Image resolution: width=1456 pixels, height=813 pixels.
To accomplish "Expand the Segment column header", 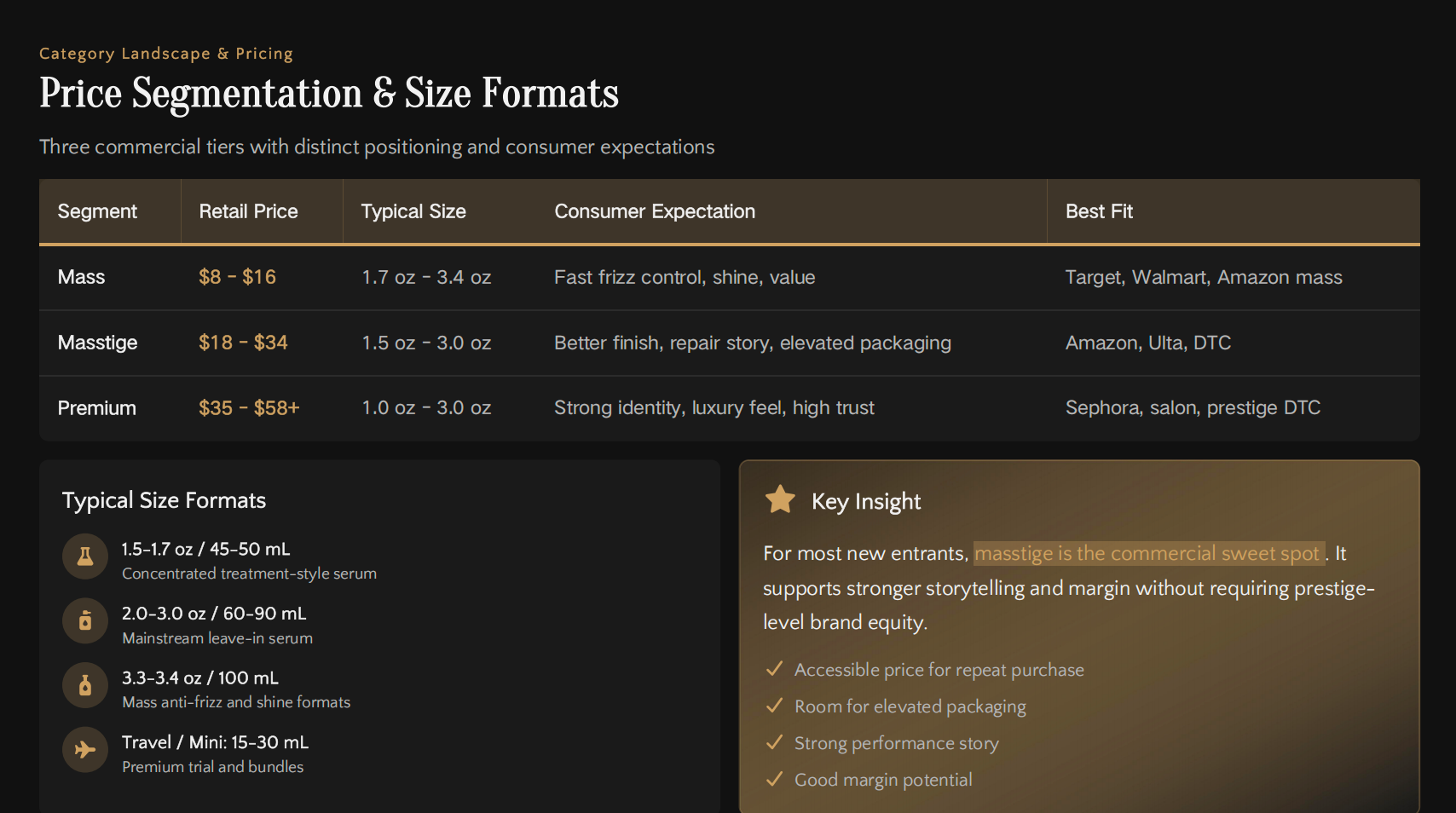I will (x=97, y=211).
